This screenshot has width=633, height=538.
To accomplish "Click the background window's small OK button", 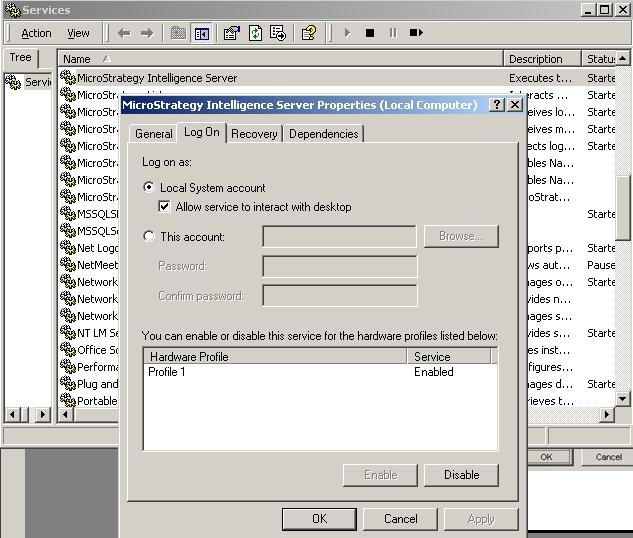I will point(549,457).
